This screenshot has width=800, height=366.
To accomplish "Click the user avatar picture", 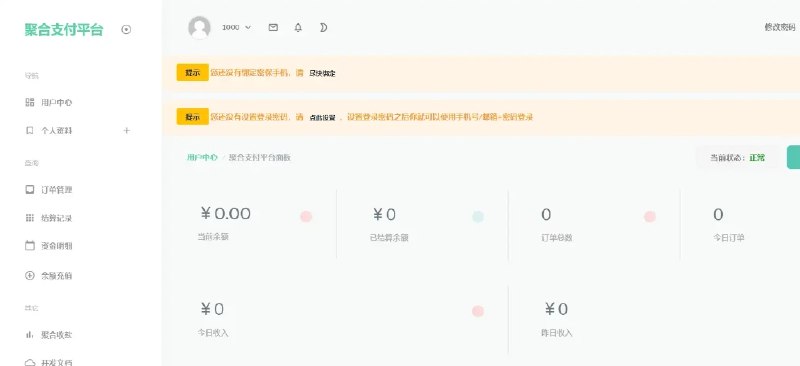I will [x=199, y=28].
